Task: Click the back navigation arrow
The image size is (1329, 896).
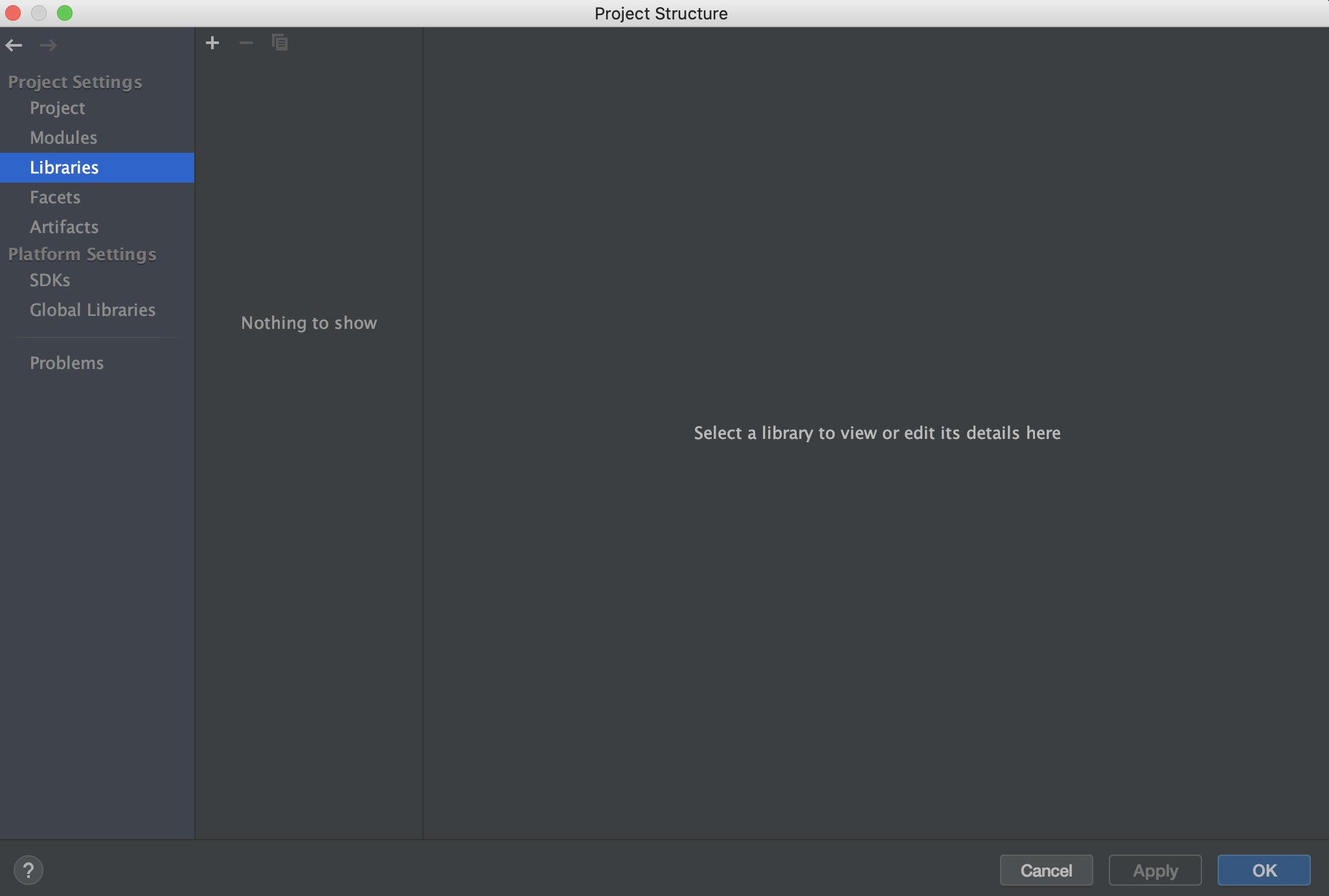Action: [x=14, y=45]
